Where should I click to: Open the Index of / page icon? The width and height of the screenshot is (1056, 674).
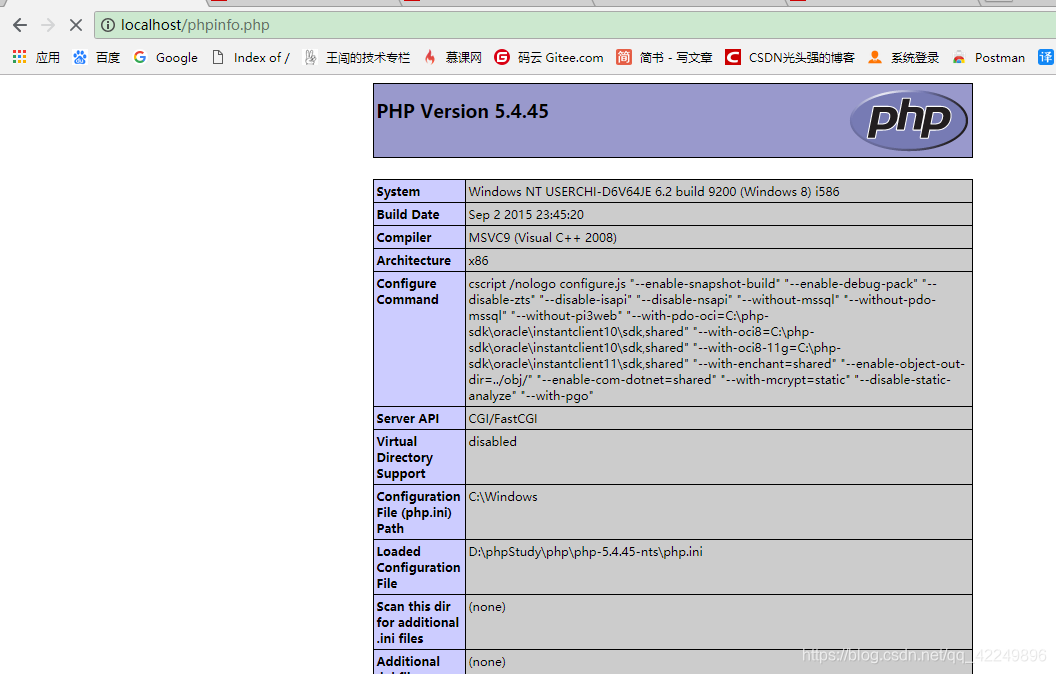[x=218, y=57]
